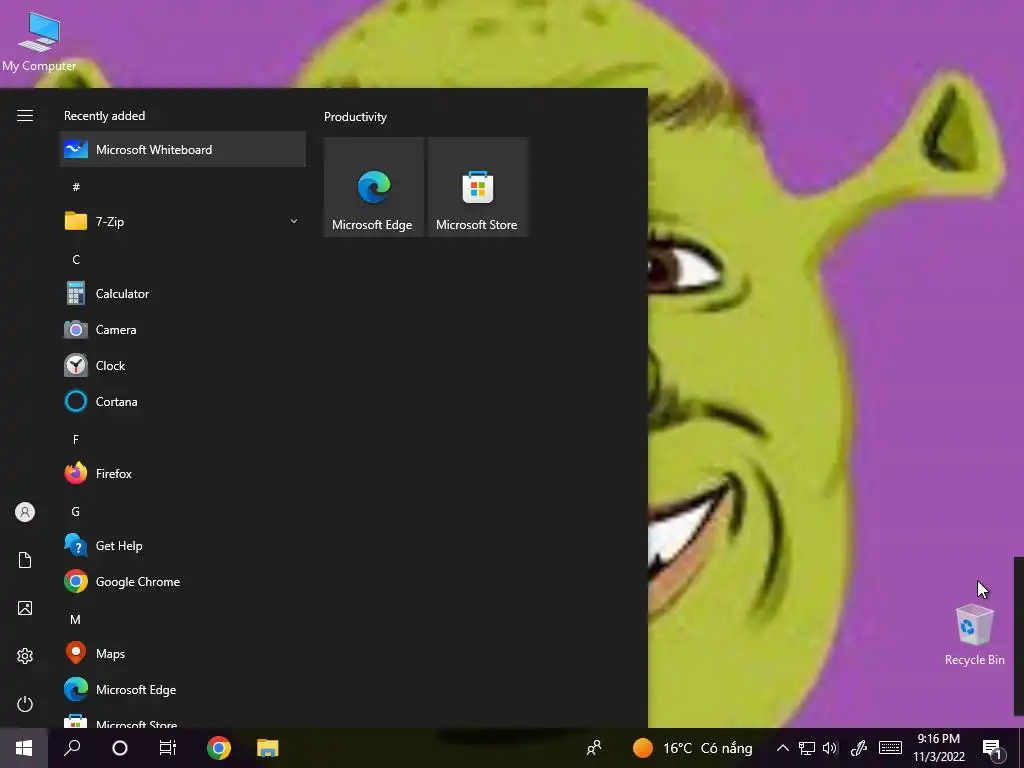Click the Productivity group heading
The image size is (1024, 768).
(355, 117)
